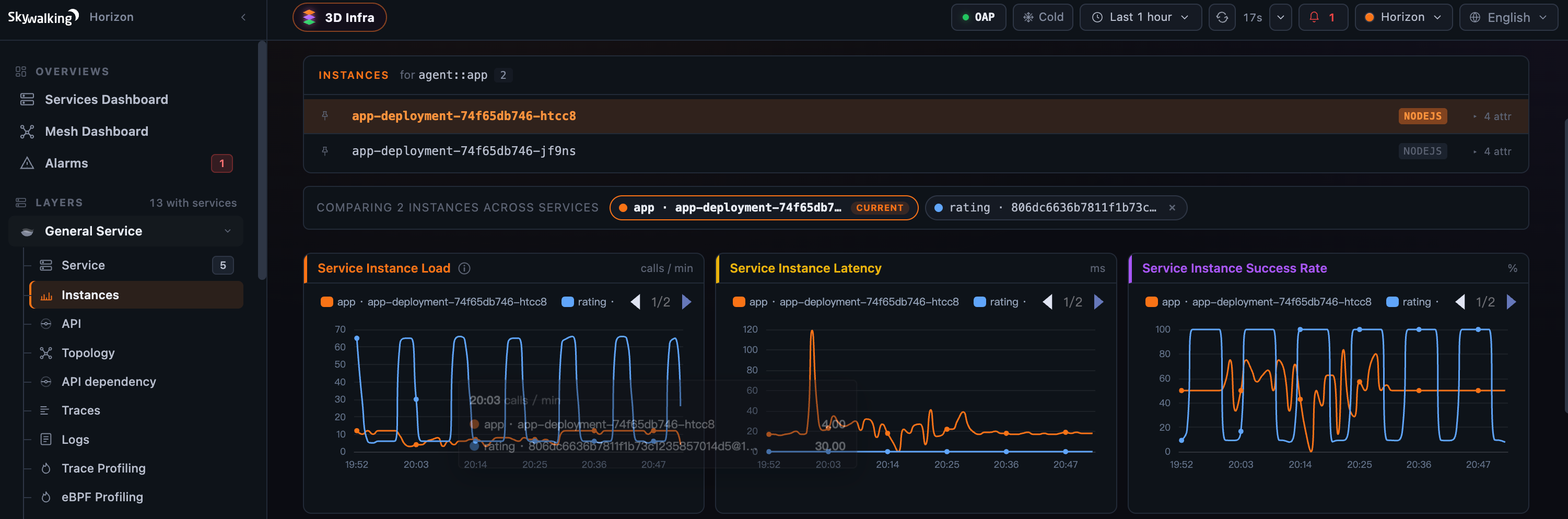
Task: Go to previous legend page in Latency chart
Action: pyautogui.click(x=1048, y=302)
